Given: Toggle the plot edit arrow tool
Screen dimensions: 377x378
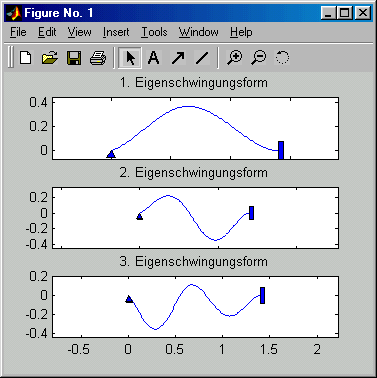Looking at the screenshot, I should (x=130, y=58).
